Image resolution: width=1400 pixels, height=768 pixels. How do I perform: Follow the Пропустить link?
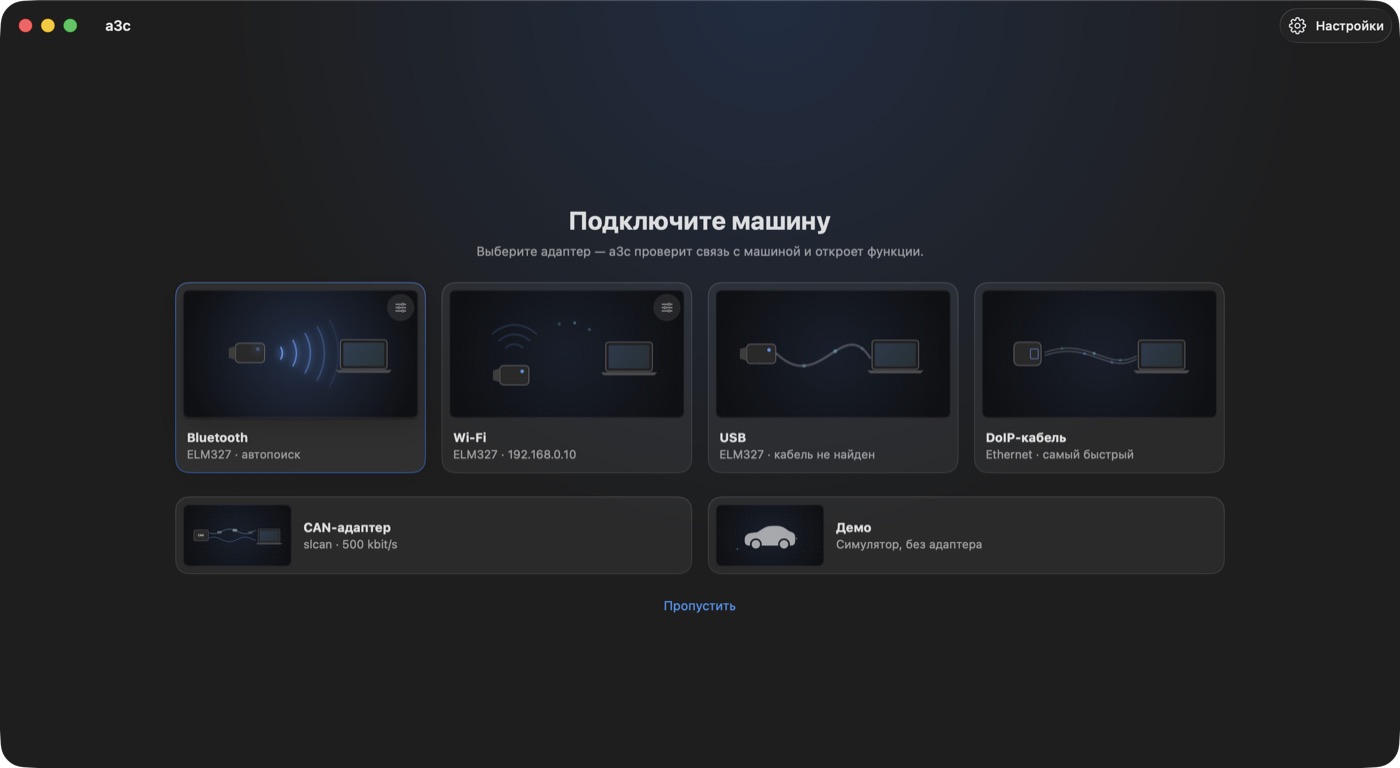tap(700, 606)
